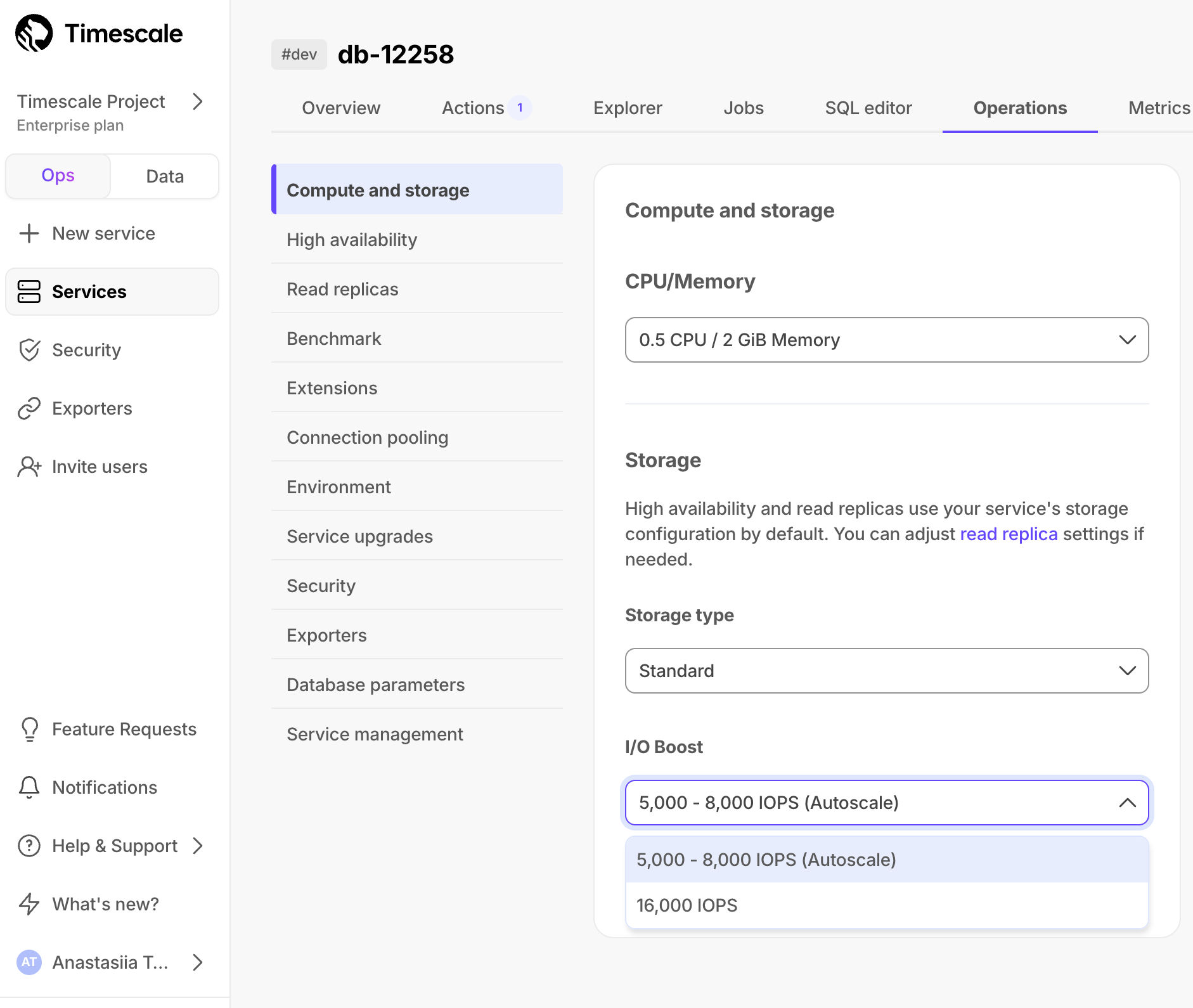Click the link icon for Exporters in left sidebar
Screen dimensions: 1193x1008
tap(29, 408)
